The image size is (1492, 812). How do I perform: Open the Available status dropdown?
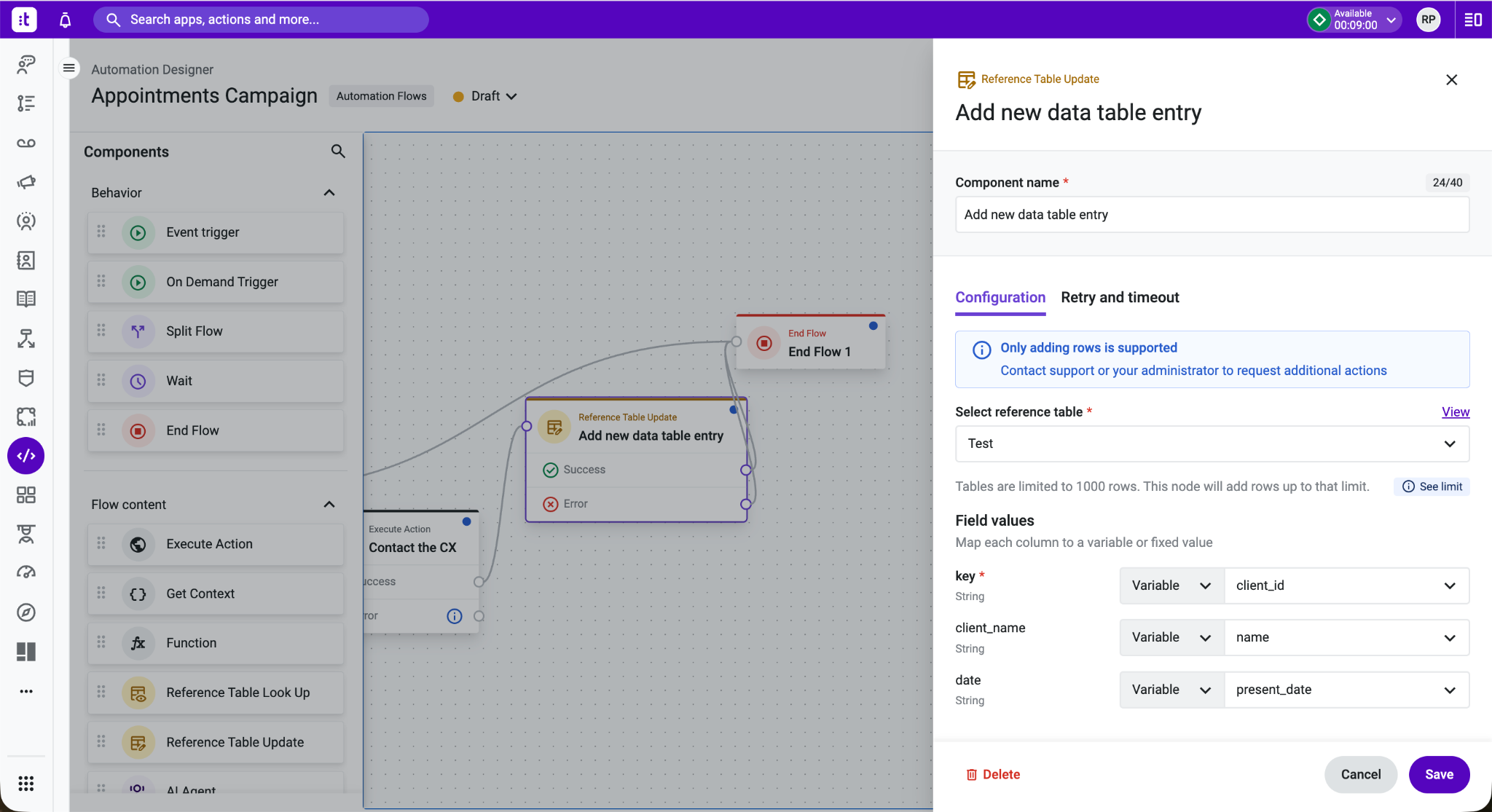[x=1354, y=20]
